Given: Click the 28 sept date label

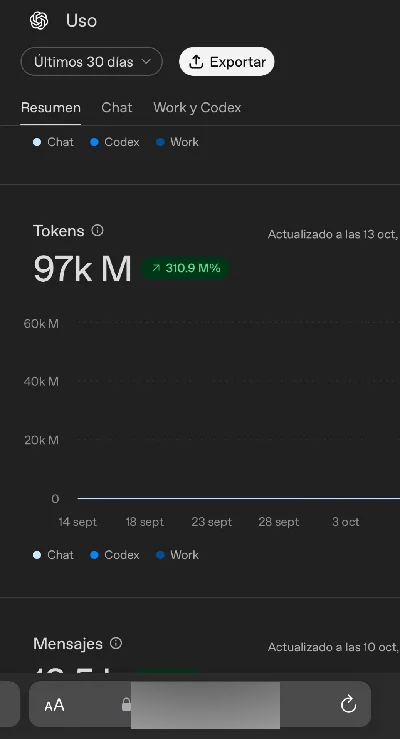Looking at the screenshot, I should point(279,522).
